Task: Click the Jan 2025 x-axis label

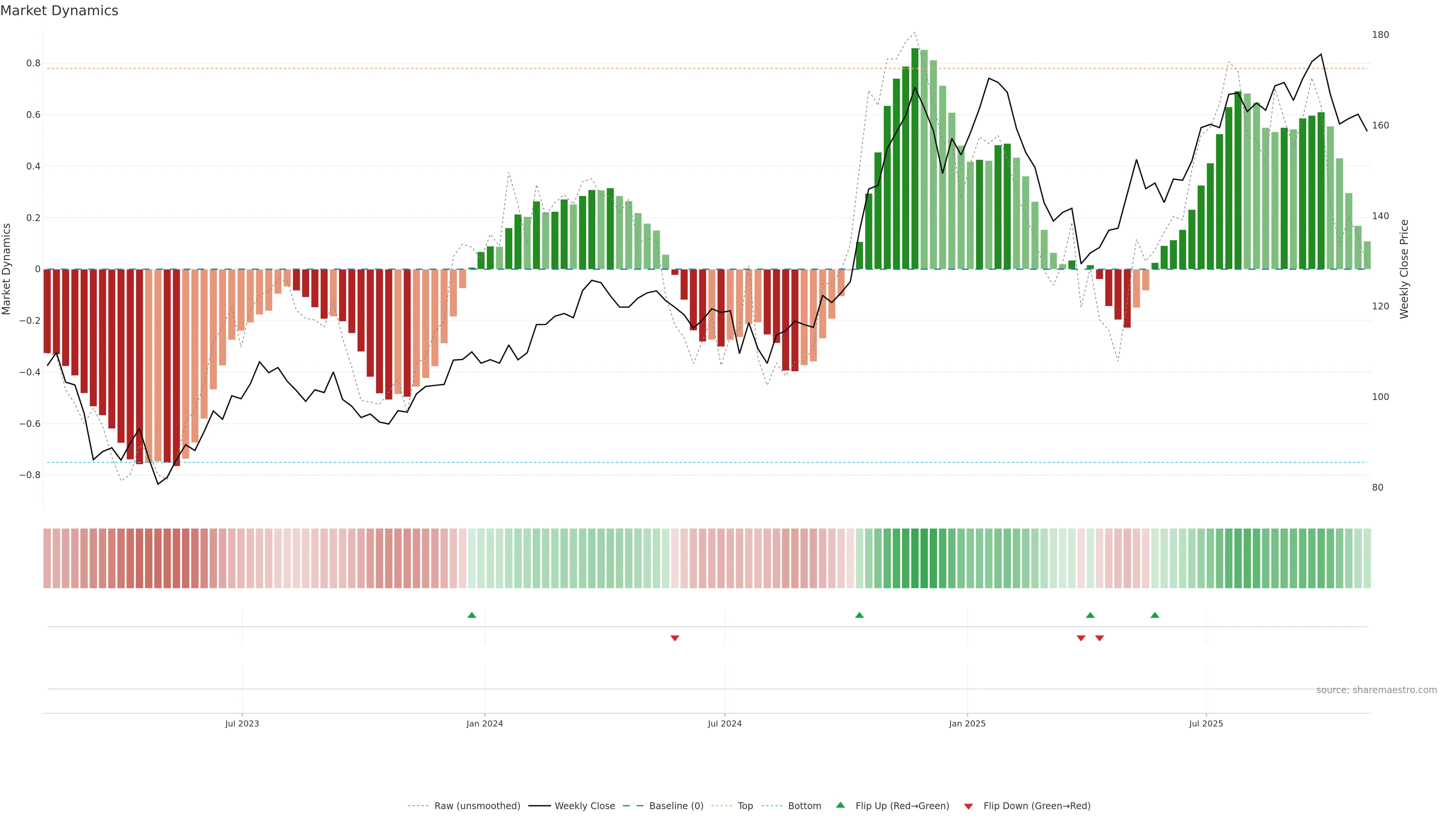Action: 967,723
